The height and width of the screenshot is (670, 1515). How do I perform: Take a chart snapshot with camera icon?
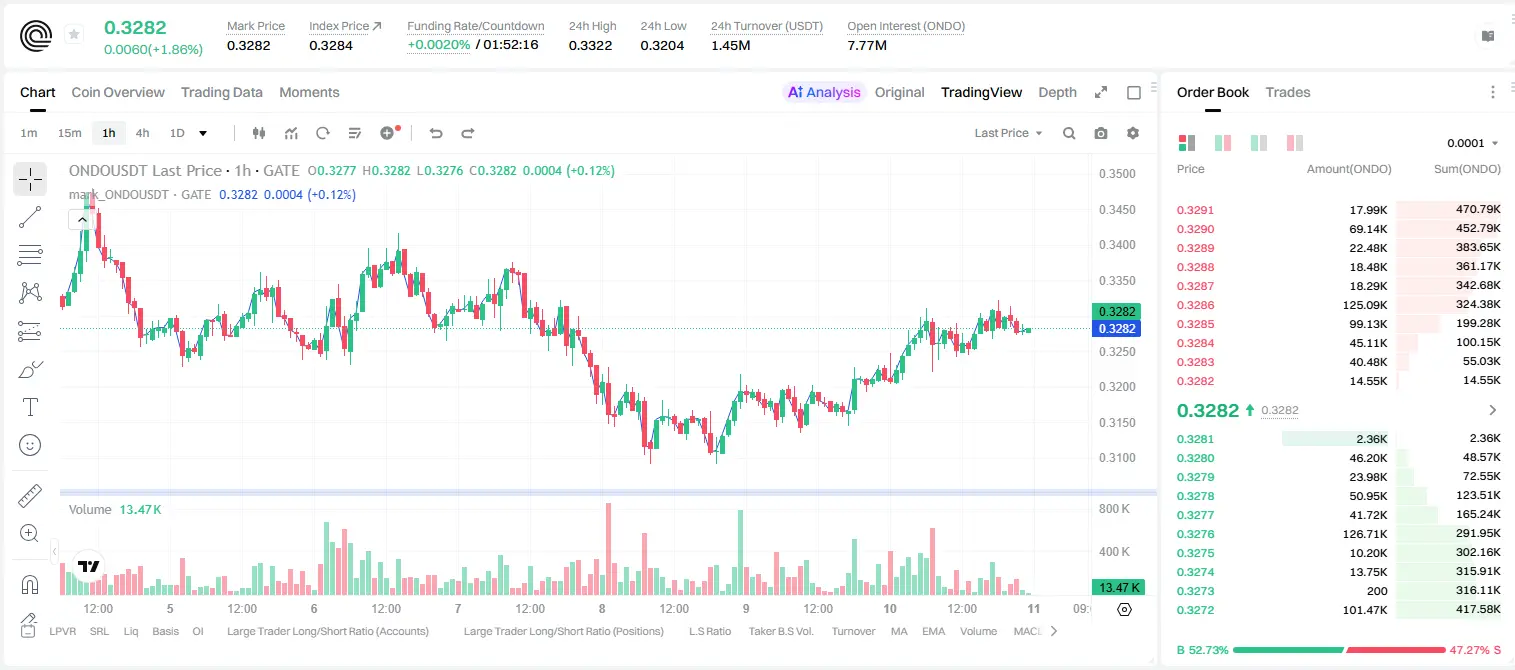[1101, 133]
